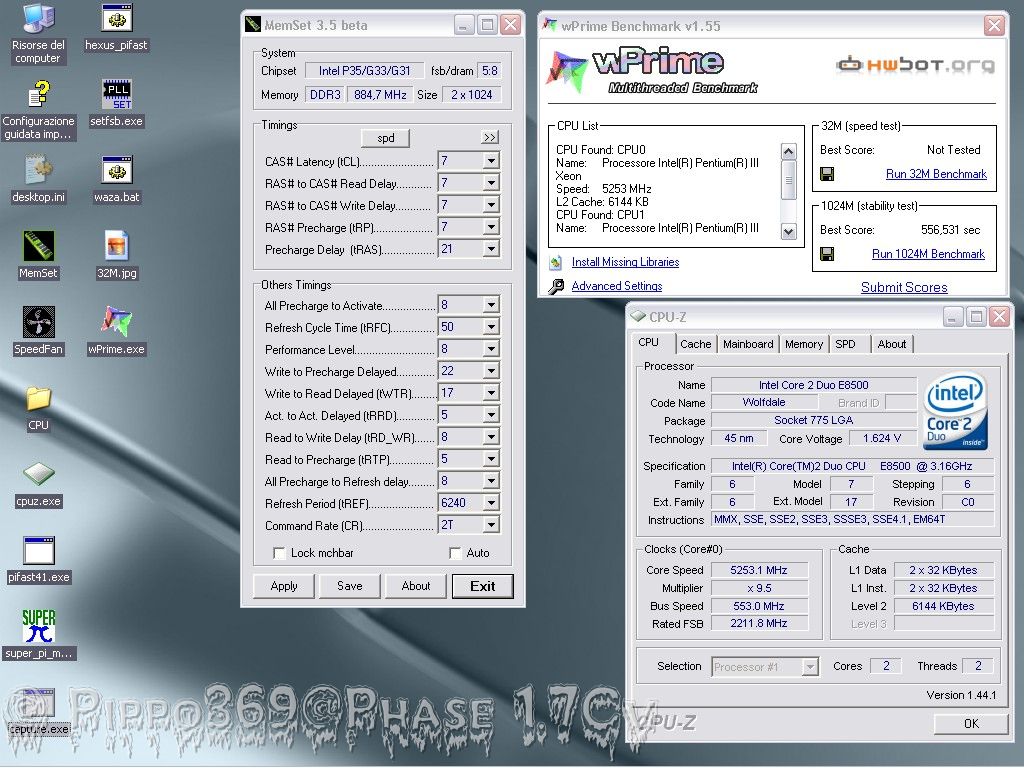Viewport: 1024px width, 768px height.
Task: Open the RAS# to CAS# Write Delay dropdown
Action: pyautogui.click(x=491, y=204)
